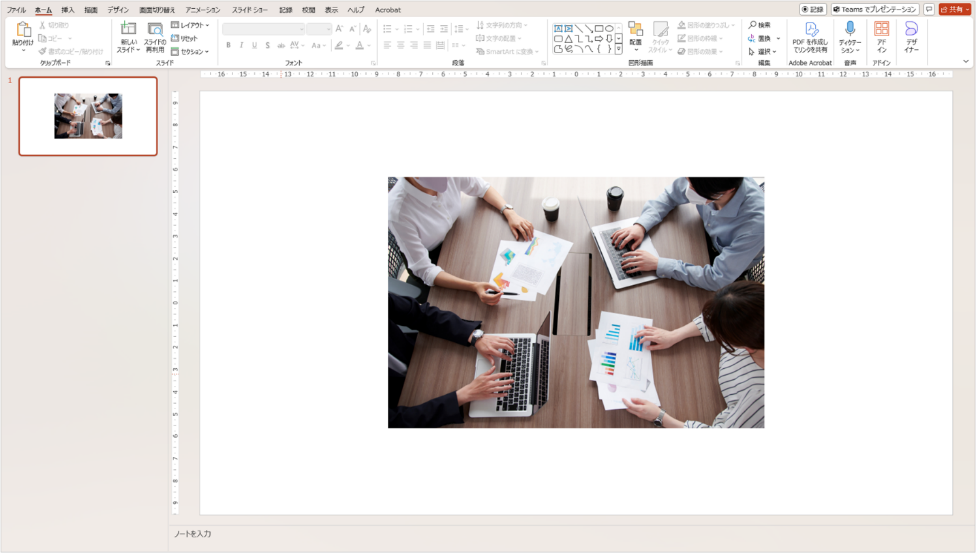
Task: Expand the shapes gallery More arrow
Action: pos(618,49)
